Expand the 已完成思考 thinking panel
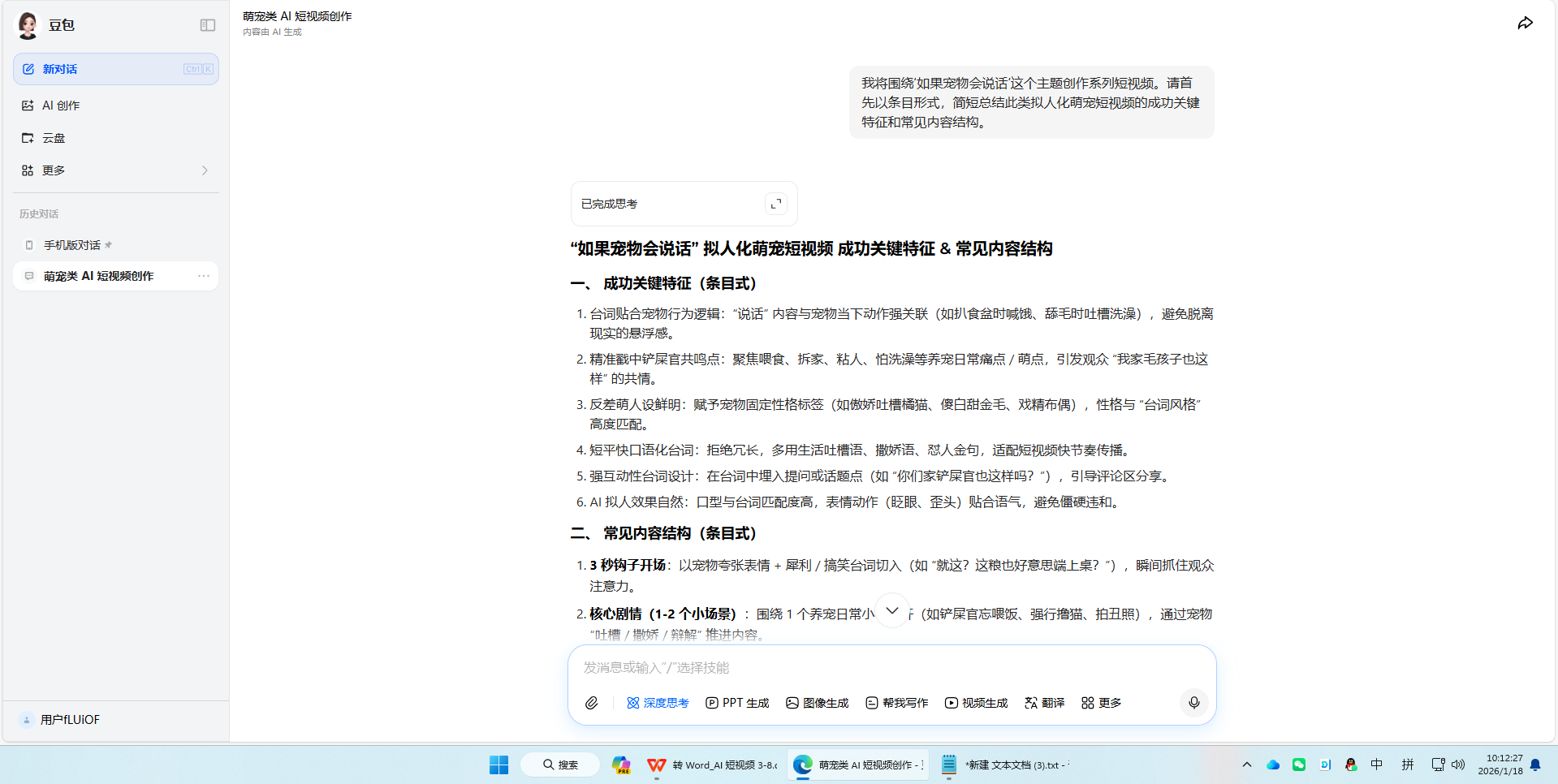1558x784 pixels. point(776,204)
